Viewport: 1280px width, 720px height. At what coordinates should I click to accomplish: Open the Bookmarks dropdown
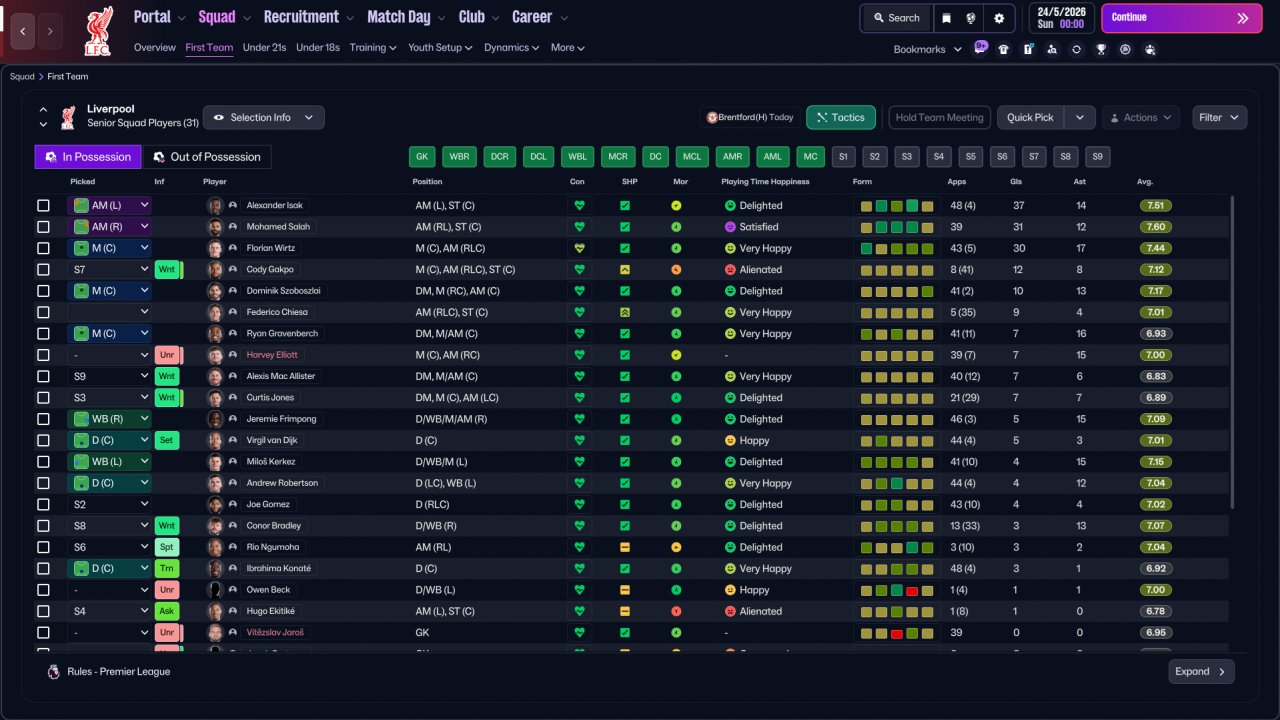click(927, 49)
